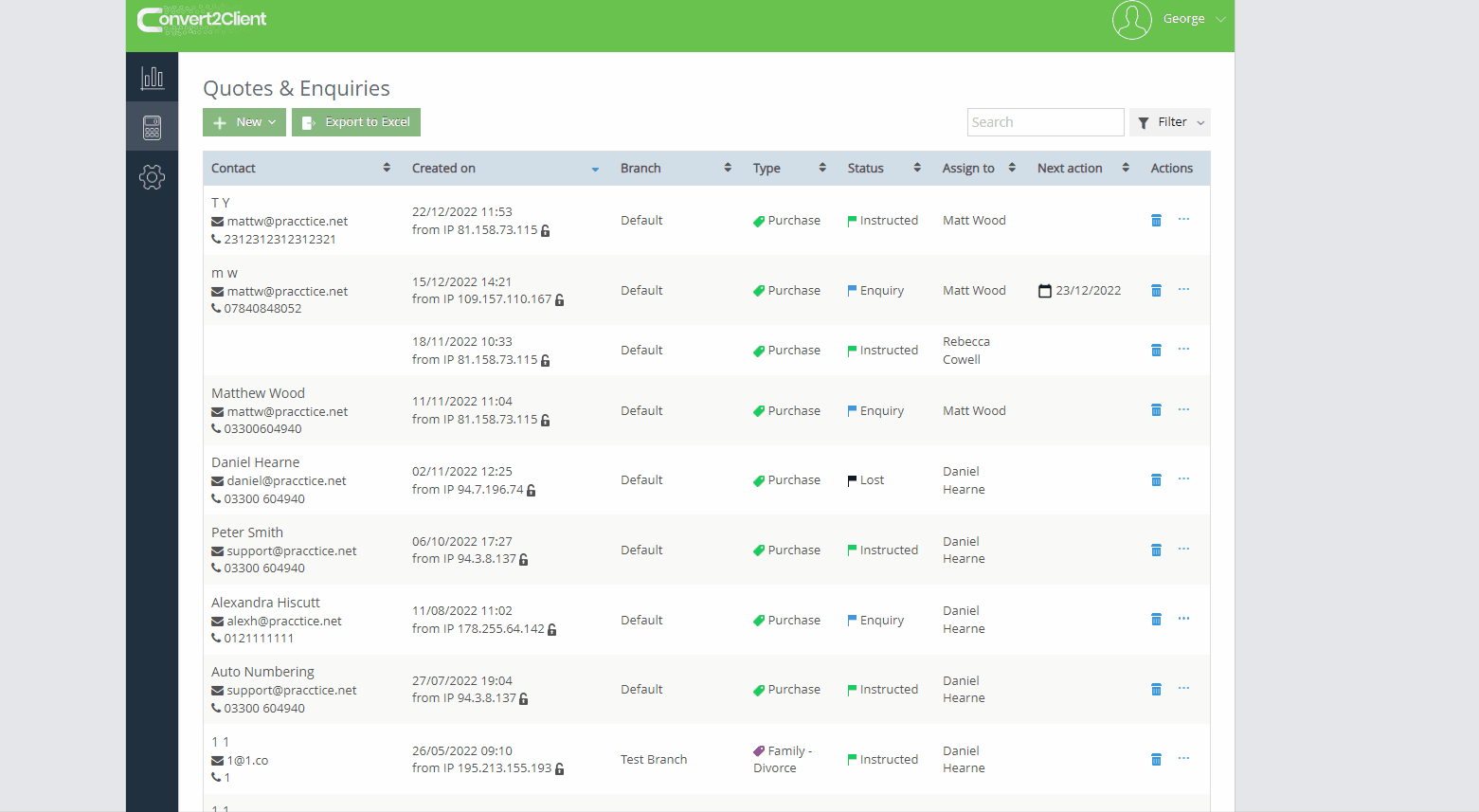The image size is (1479, 812).
Task: Open more actions menu for Alexandra Hiscutt
Action: coord(1183,619)
